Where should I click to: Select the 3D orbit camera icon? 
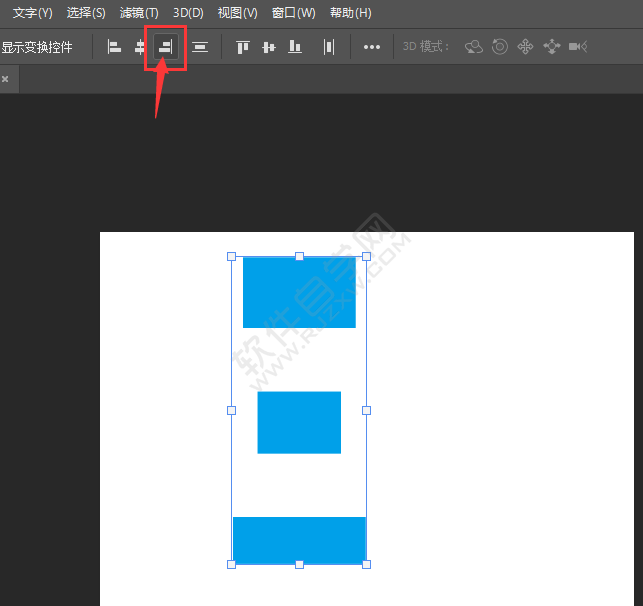[474, 47]
